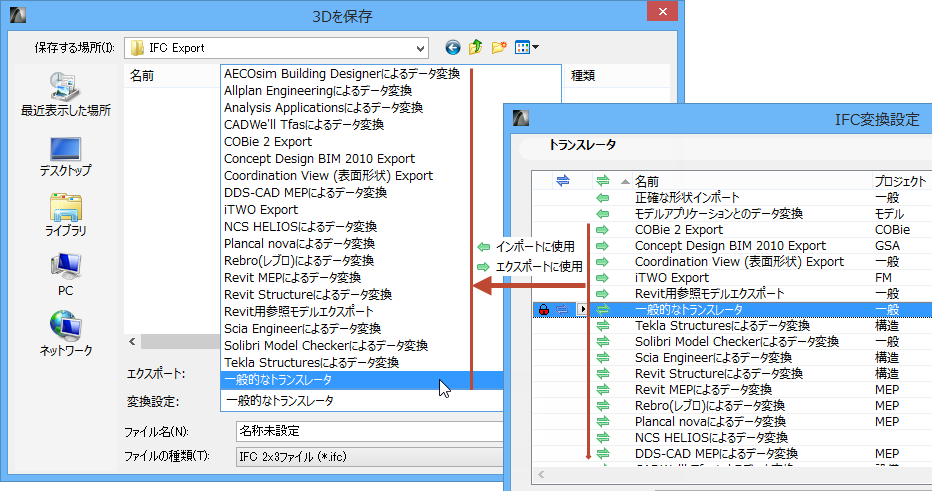
Task: Click the red lock icon on 一般的なトランスレータ row
Action: [543, 310]
